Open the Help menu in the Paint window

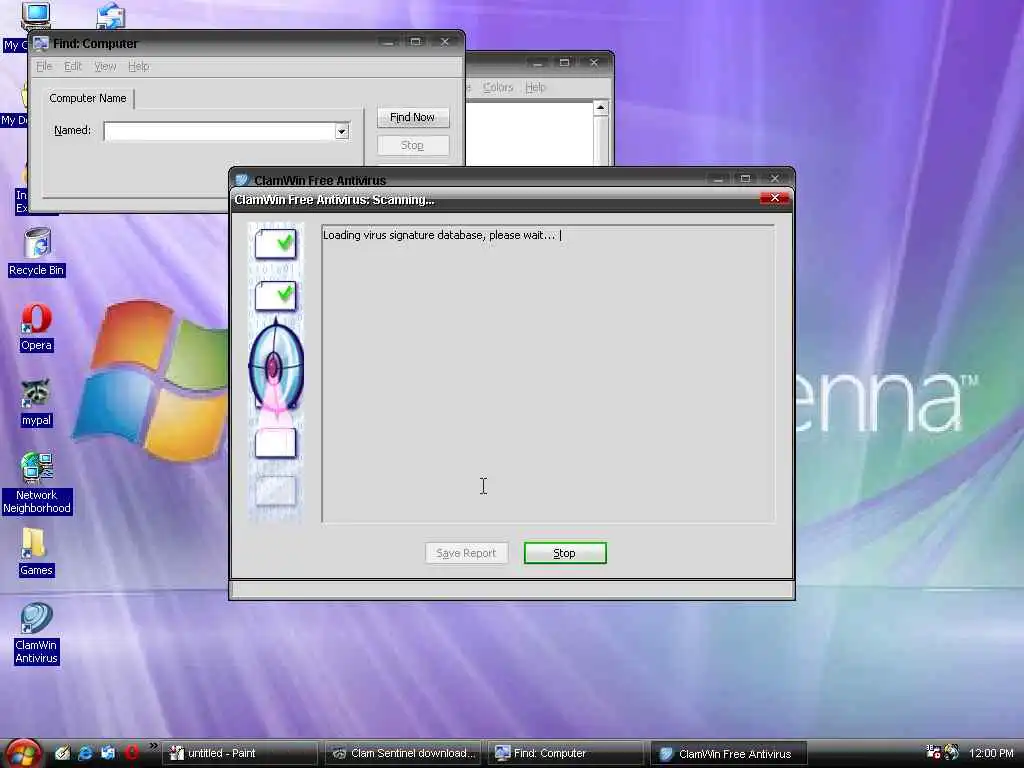click(x=536, y=87)
